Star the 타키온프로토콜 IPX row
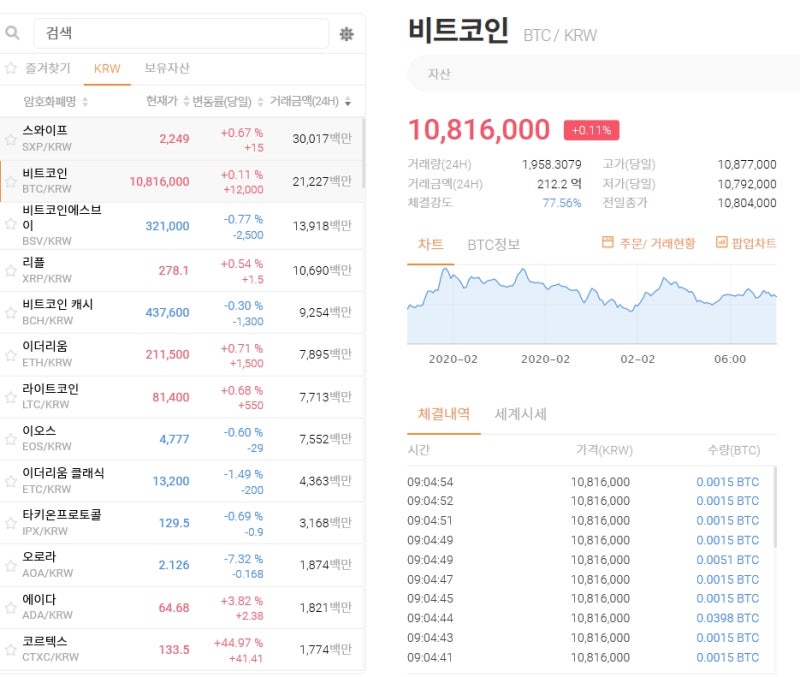 tap(11, 523)
